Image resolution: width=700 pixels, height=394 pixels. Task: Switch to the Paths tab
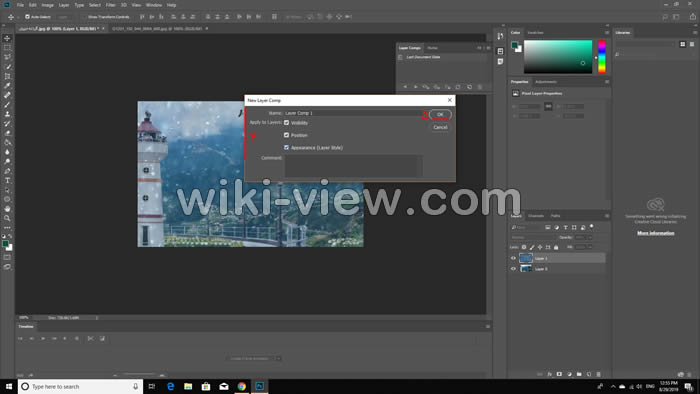[555, 216]
